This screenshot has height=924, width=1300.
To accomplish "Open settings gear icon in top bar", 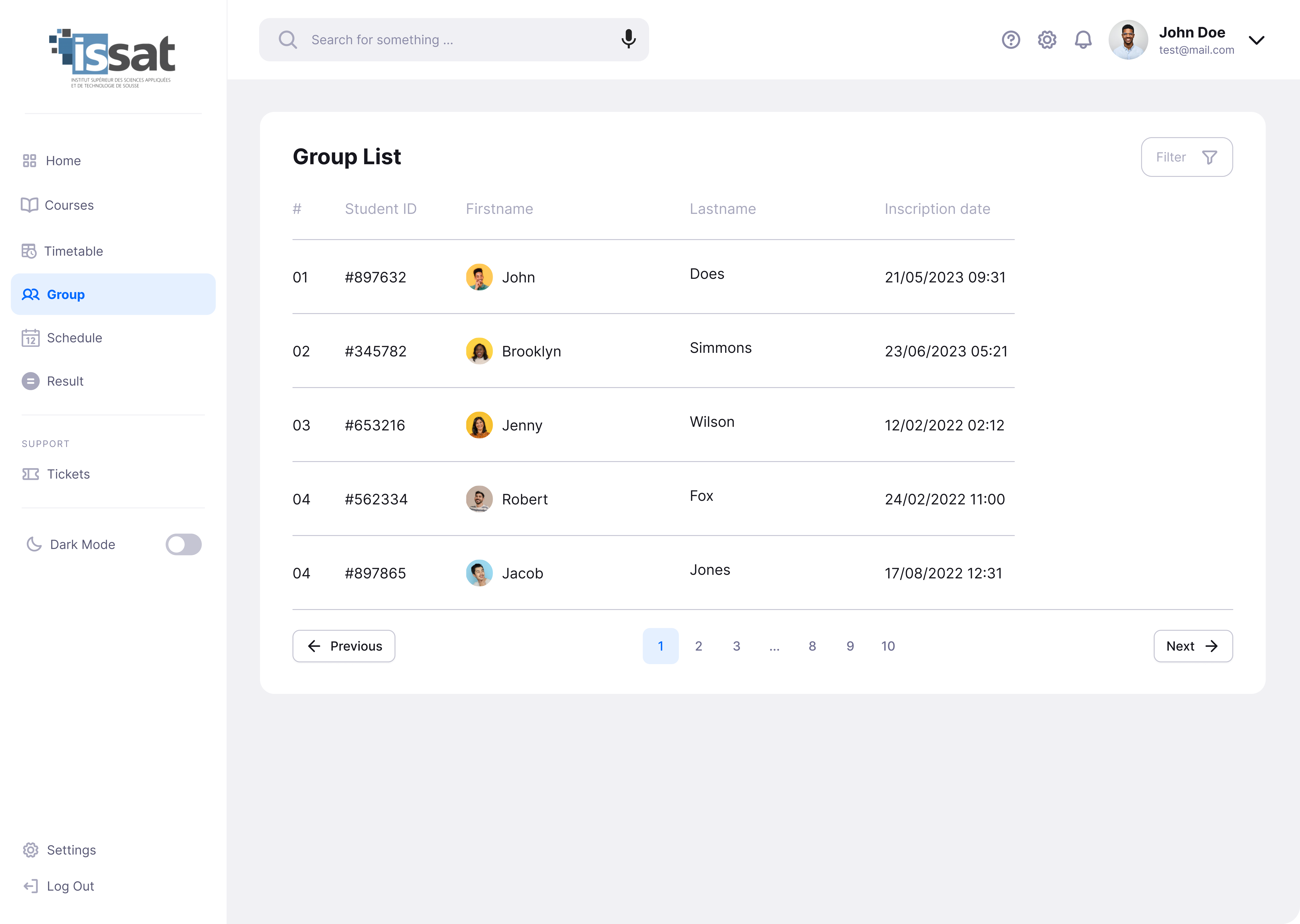I will click(x=1047, y=40).
